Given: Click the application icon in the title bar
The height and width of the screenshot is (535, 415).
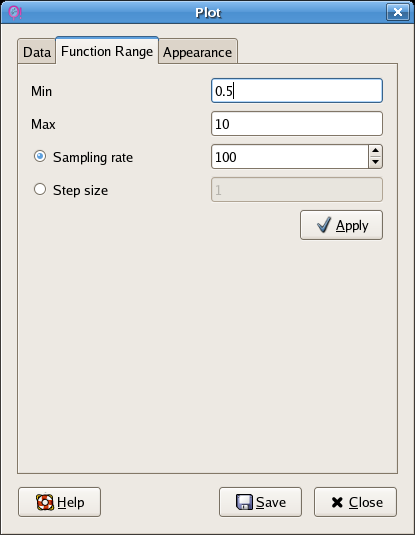Looking at the screenshot, I should coord(15,13).
